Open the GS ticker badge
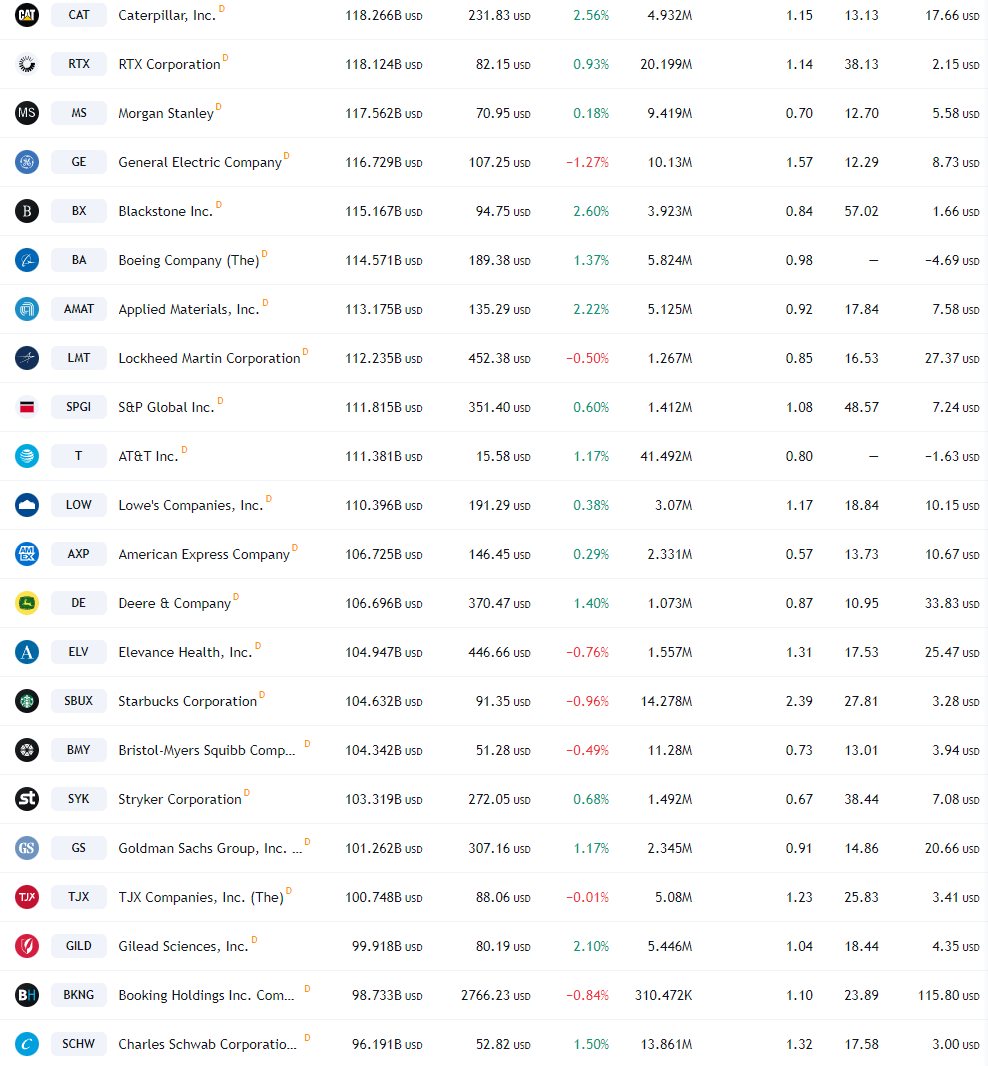 click(x=79, y=848)
